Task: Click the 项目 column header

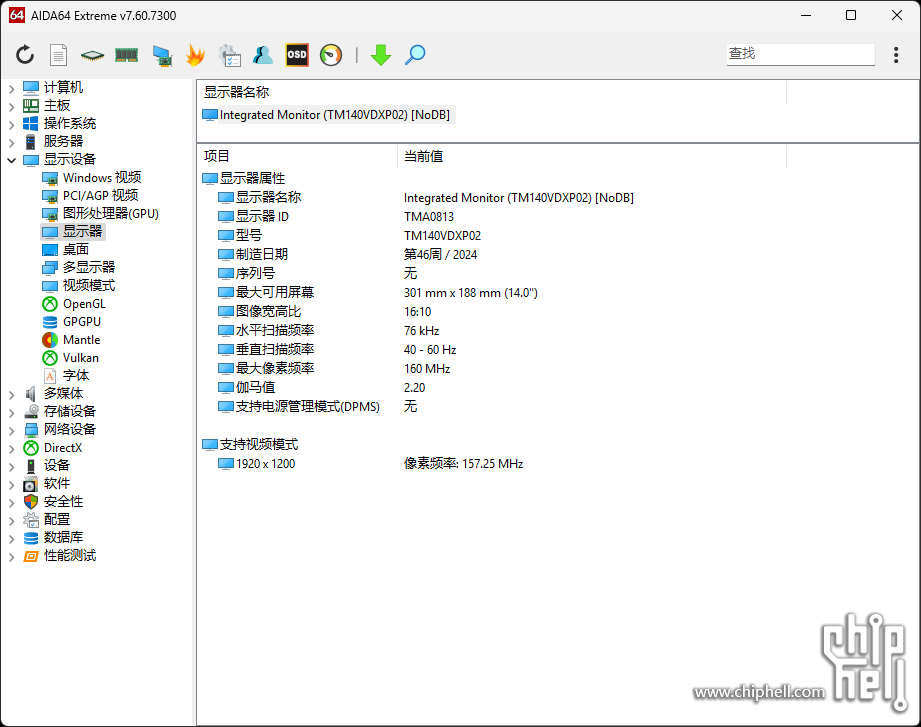Action: 216,156
